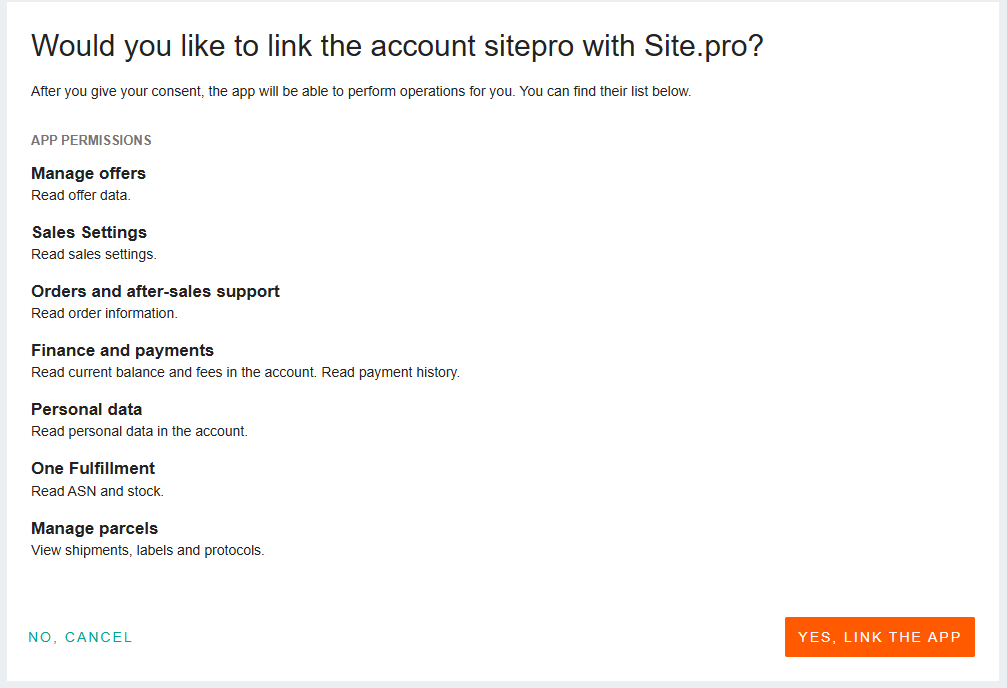Viewport: 1007px width, 688px height.
Task: Click the 'Orders and after-sales support' heading
Action: [155, 291]
